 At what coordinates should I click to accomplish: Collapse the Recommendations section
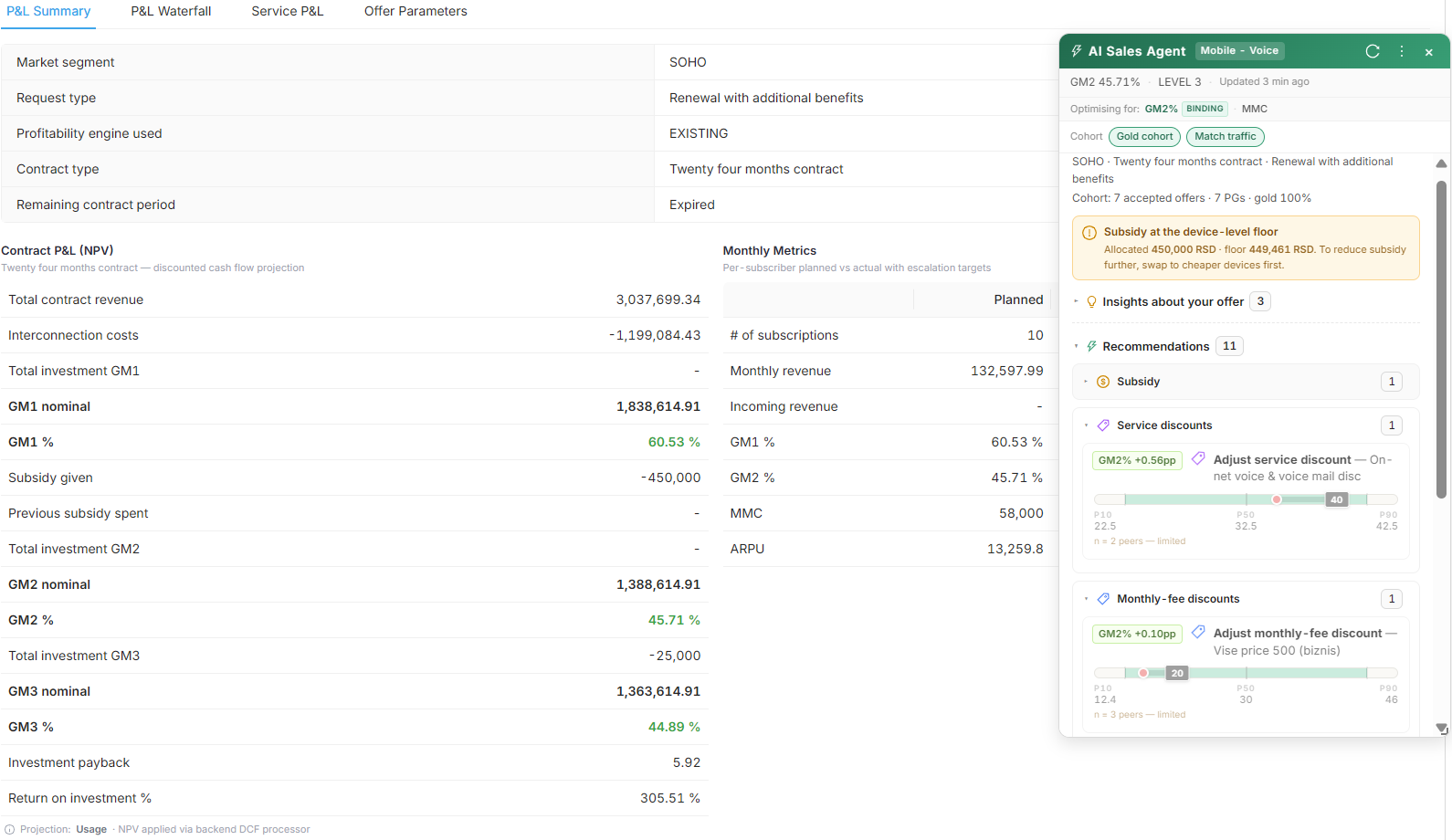pos(1156,346)
